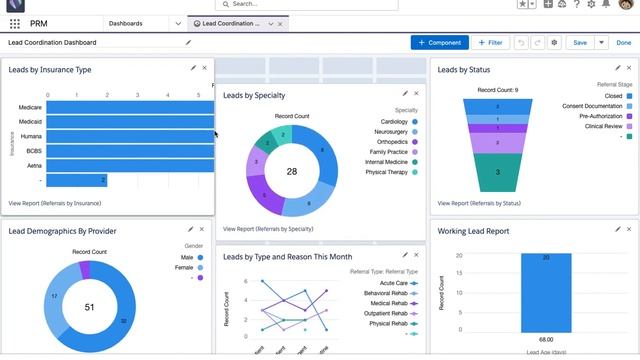This screenshot has width=640, height=360.
Task: Click the Internal Medicine legend label
Action: click(386, 162)
